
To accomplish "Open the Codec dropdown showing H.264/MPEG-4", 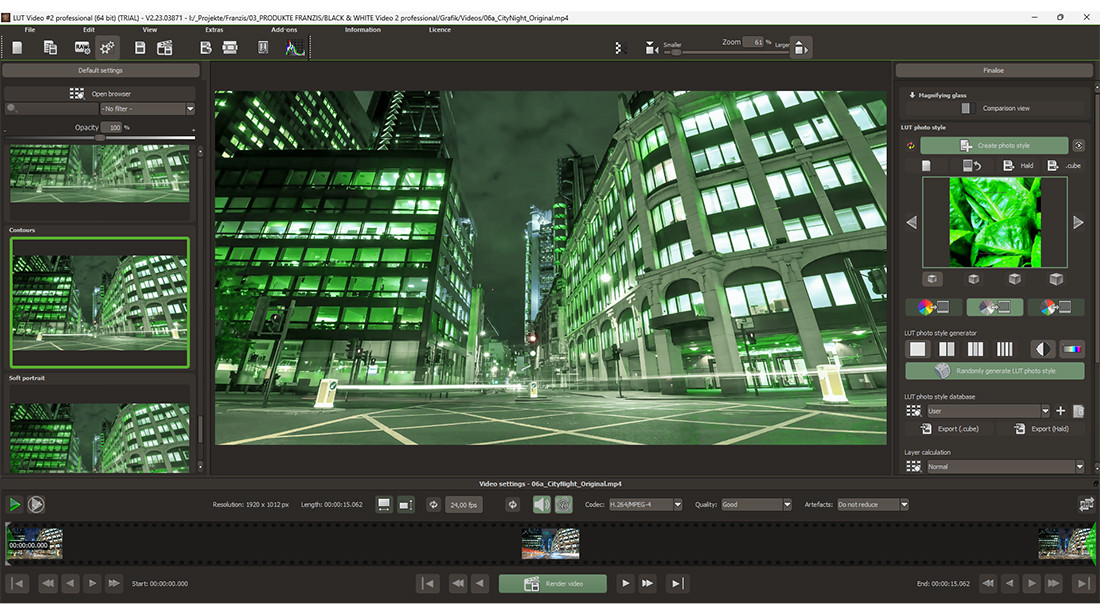I will (644, 504).
